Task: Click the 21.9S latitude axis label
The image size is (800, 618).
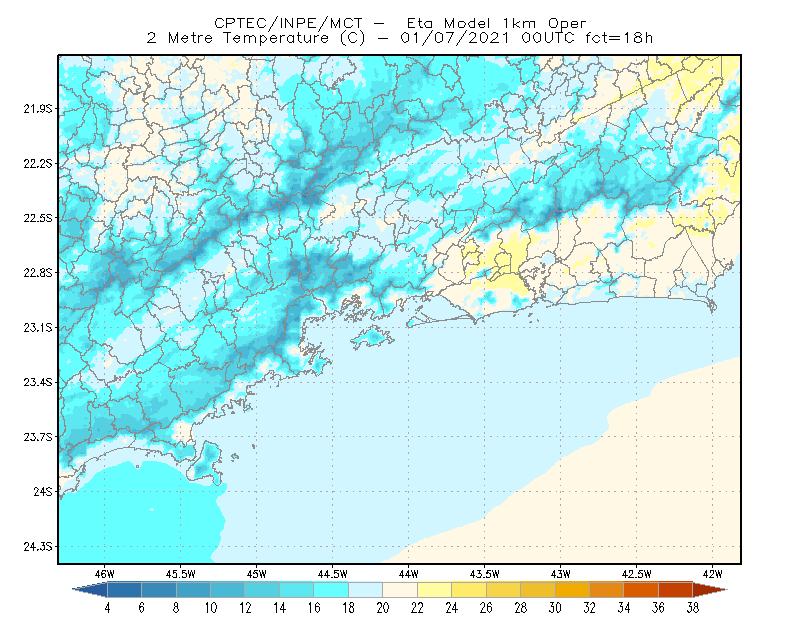Action: tap(37, 109)
